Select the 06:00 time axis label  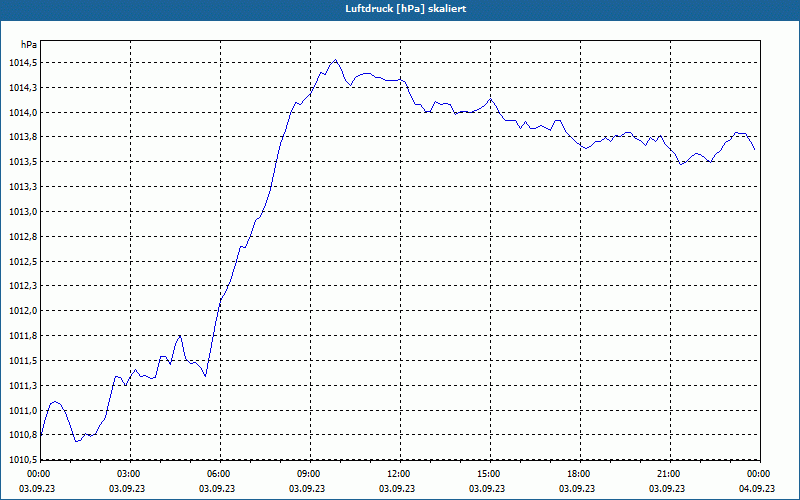220,474
